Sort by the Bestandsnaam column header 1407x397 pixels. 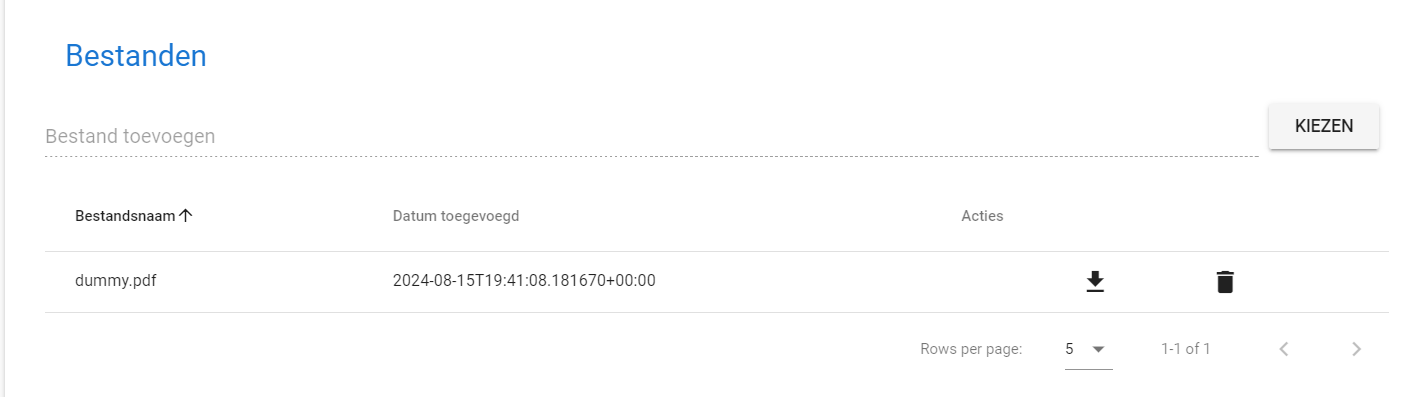(x=125, y=215)
